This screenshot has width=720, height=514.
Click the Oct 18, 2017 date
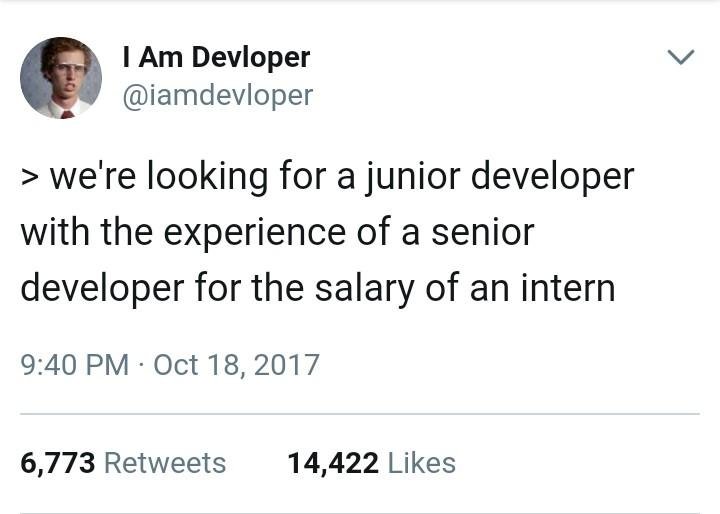click(x=236, y=365)
